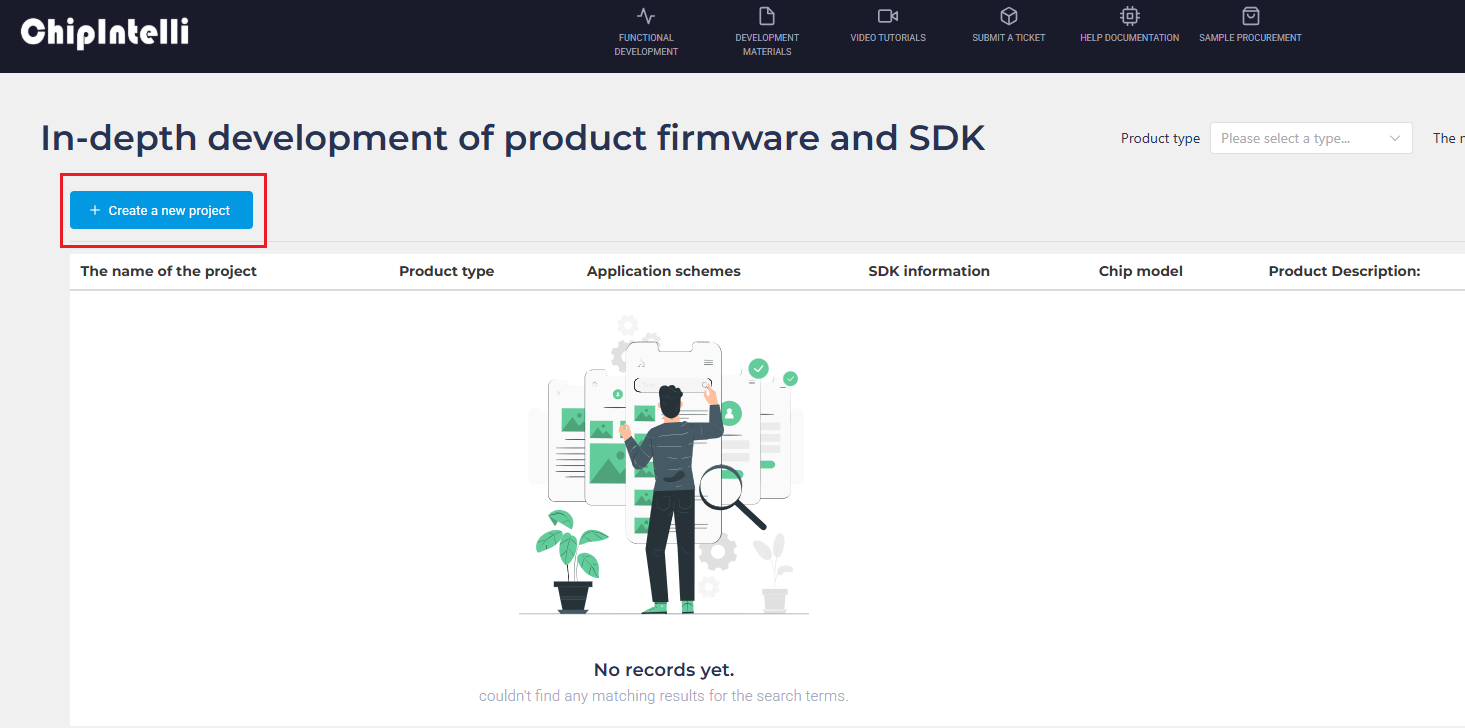This screenshot has height=728, width=1465.
Task: Open the Functional Development menu label
Action: point(646,45)
